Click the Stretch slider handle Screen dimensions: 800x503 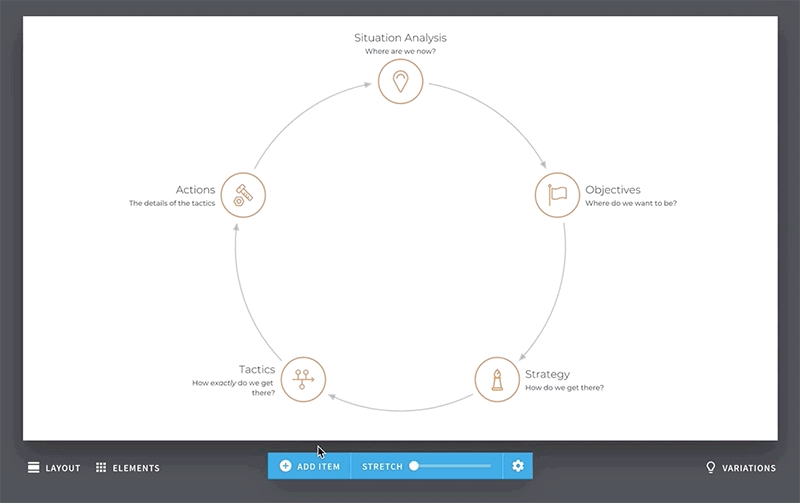tap(414, 466)
